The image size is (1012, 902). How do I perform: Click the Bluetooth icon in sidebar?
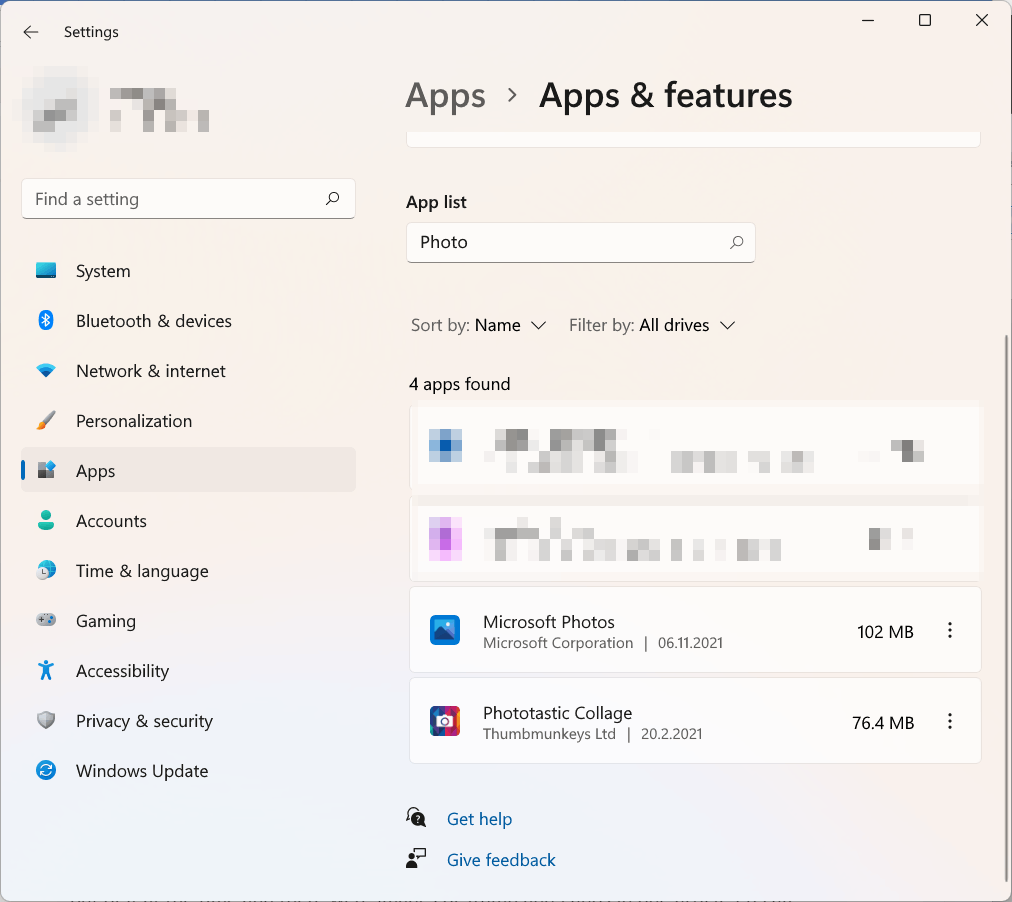(x=46, y=320)
